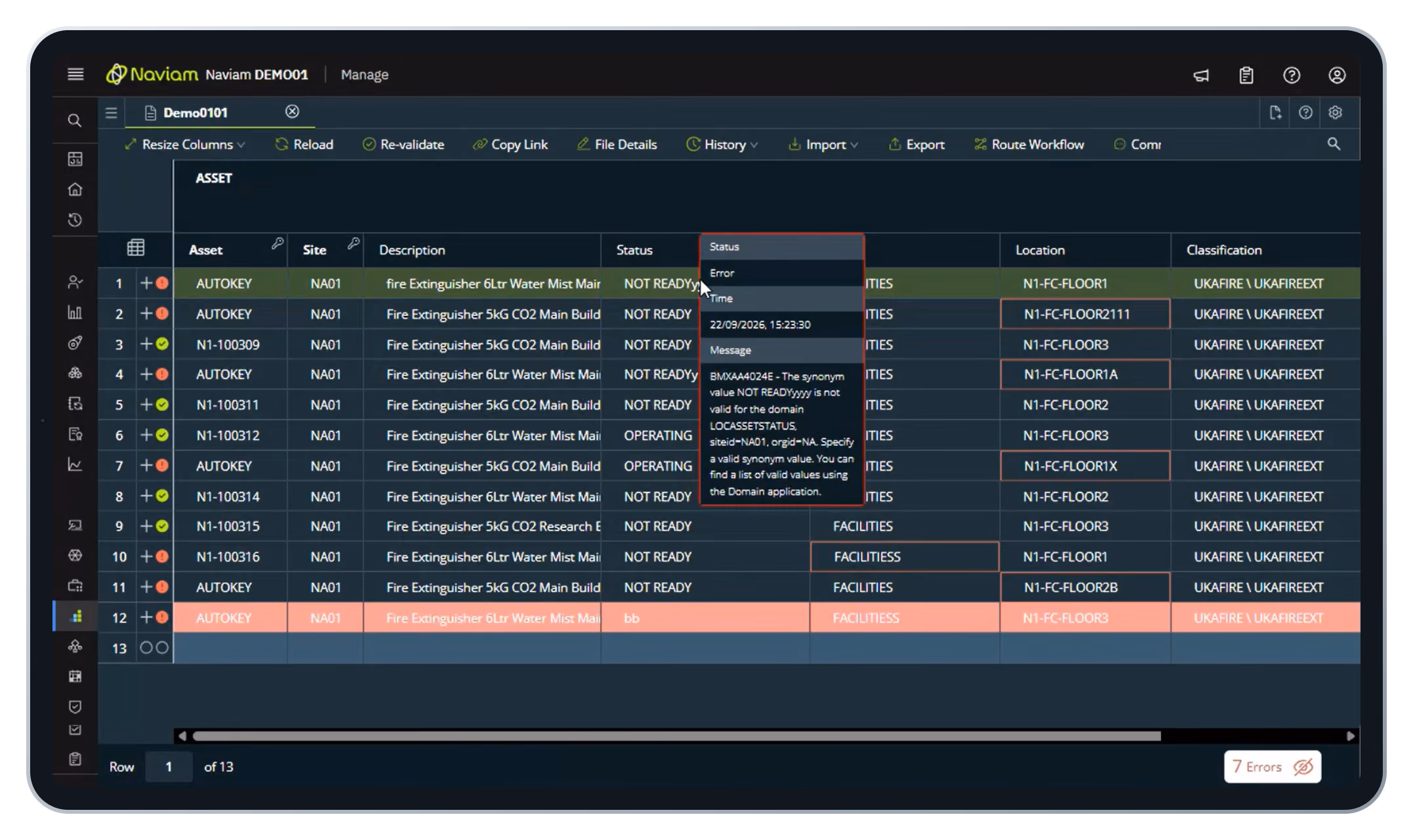Open the home icon in sidebar
The width and height of the screenshot is (1413, 840).
(x=75, y=190)
